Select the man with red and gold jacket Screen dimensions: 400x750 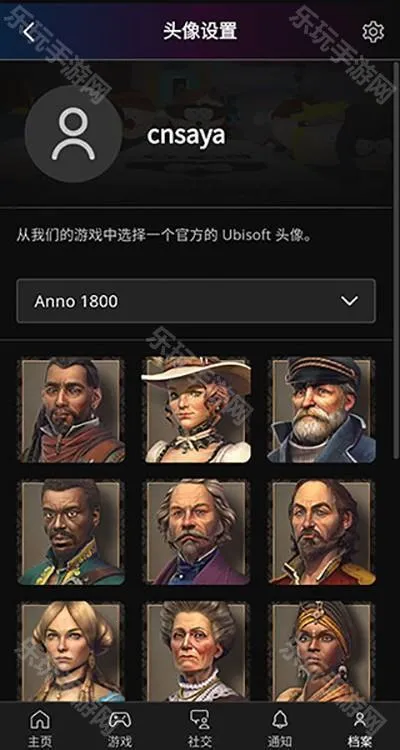(x=322, y=532)
